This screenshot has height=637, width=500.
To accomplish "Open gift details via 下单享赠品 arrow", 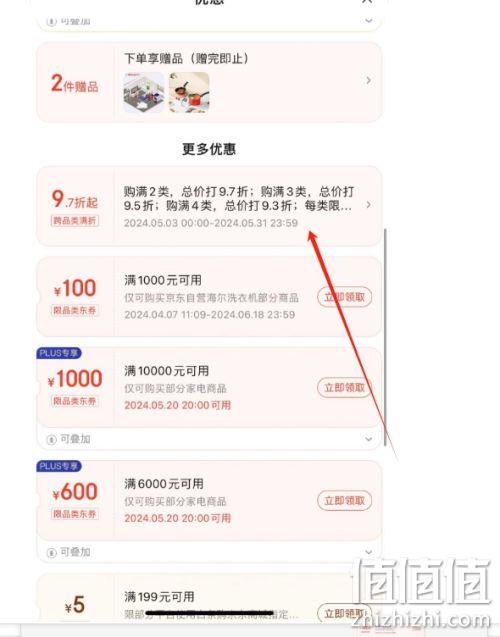I will [368, 80].
